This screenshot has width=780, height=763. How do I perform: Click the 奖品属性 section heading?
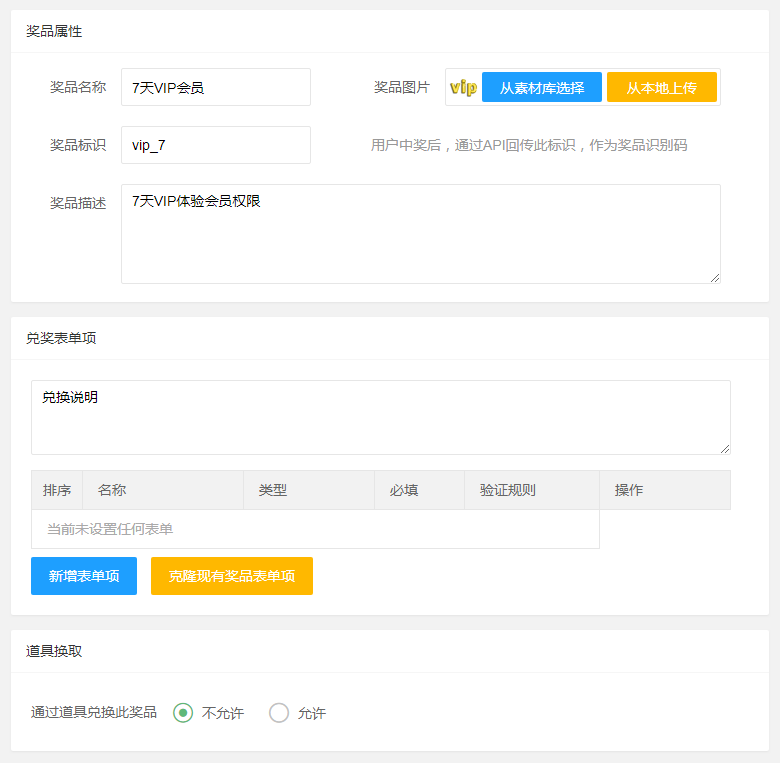pyautogui.click(x=54, y=31)
